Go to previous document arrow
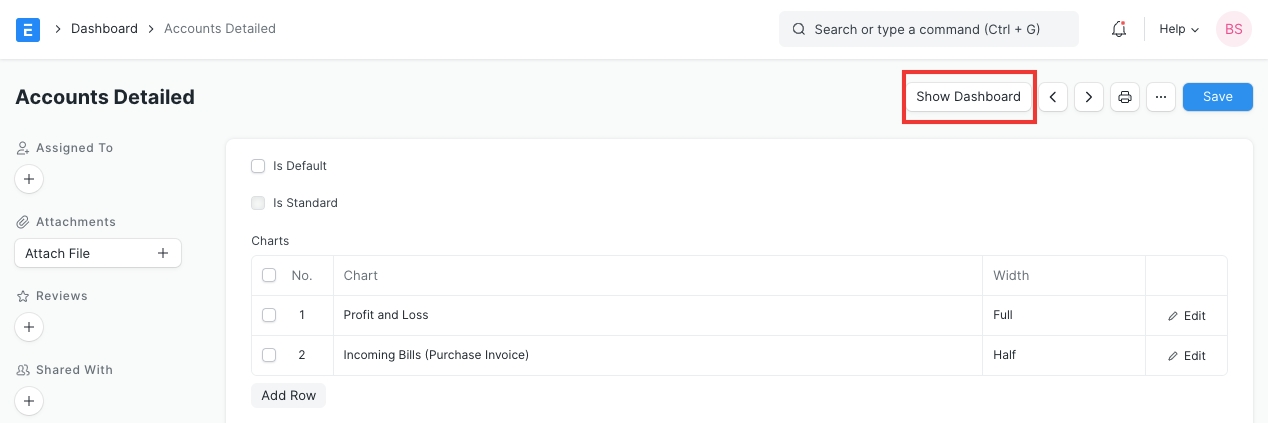This screenshot has height=423, width=1268. tap(1052, 97)
